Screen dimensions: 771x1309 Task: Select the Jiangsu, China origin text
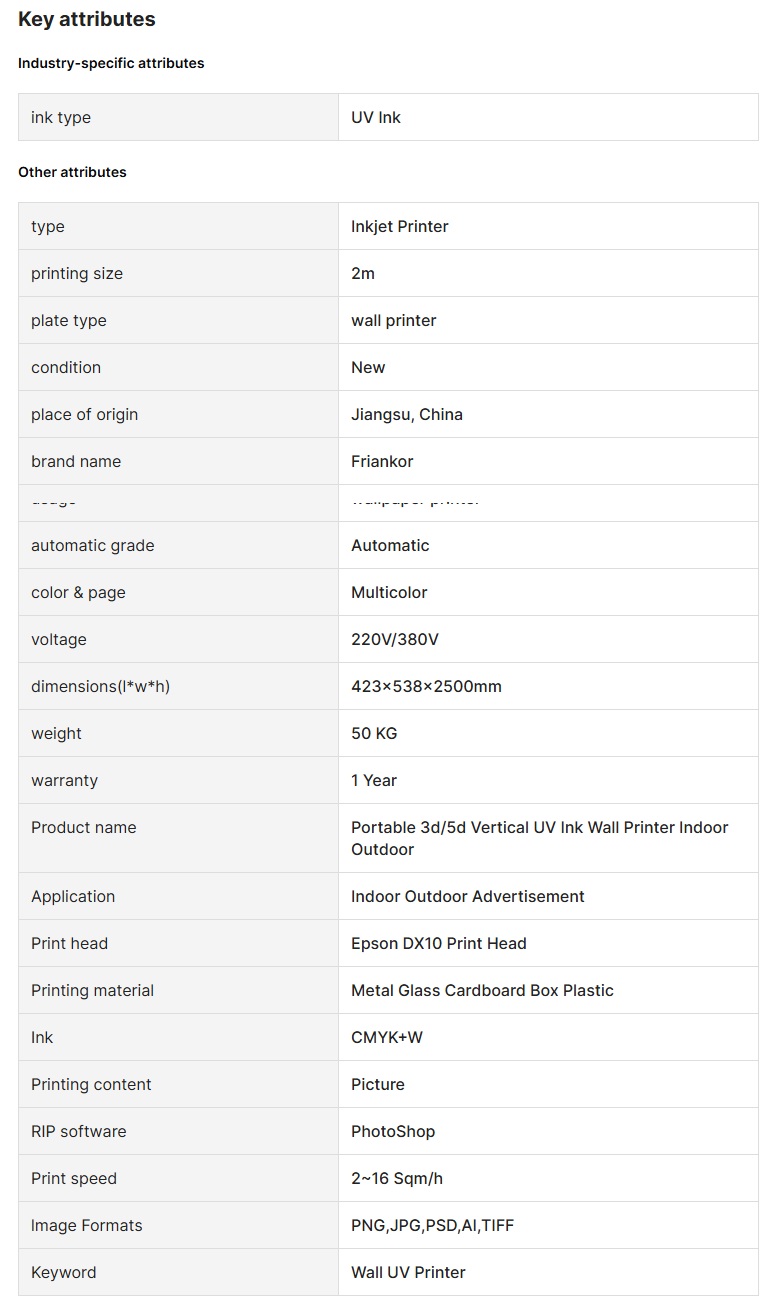[x=406, y=414]
